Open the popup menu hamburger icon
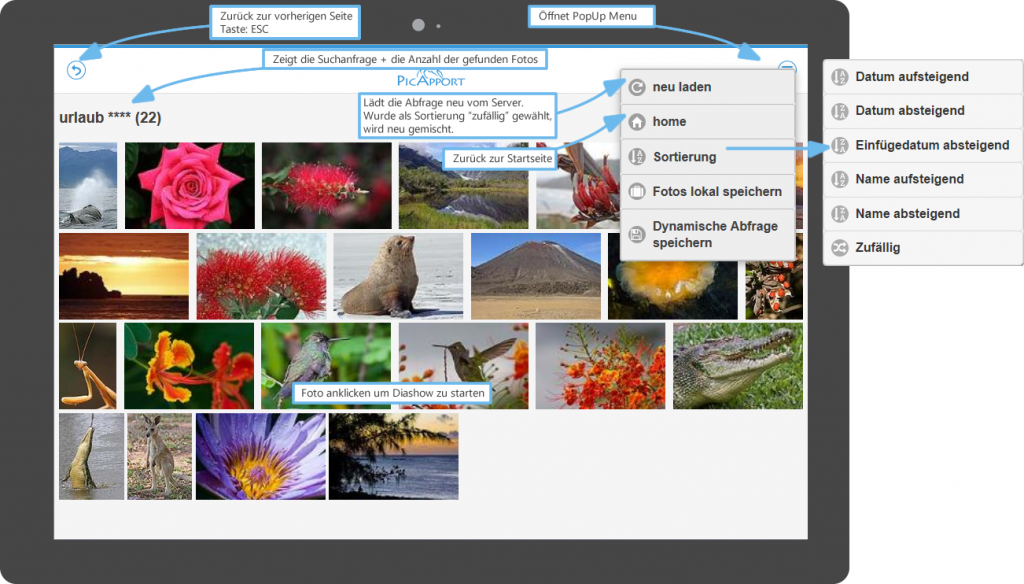Viewport: 1024px width, 584px height. tap(787, 69)
